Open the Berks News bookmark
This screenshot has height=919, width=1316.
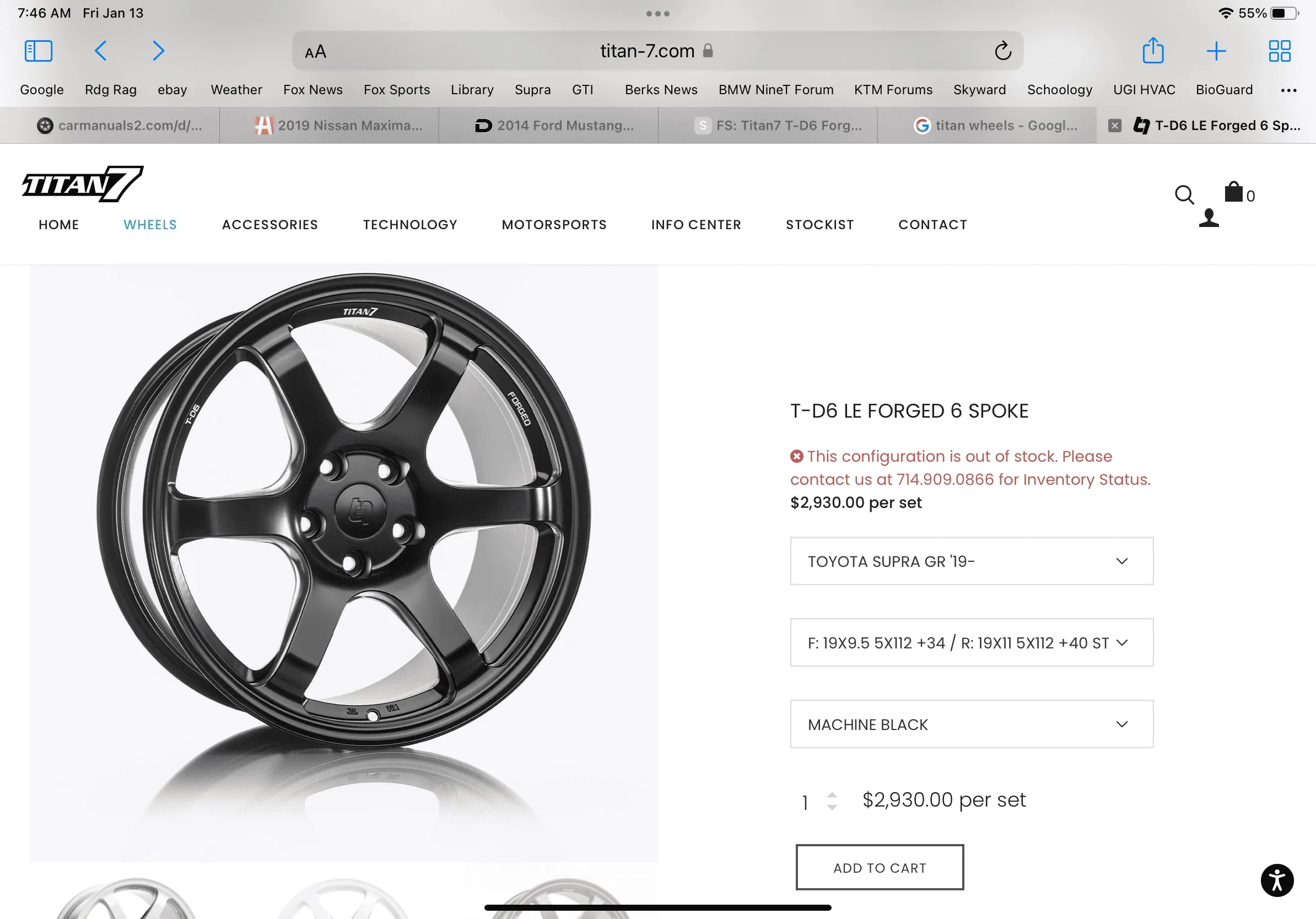coord(661,90)
